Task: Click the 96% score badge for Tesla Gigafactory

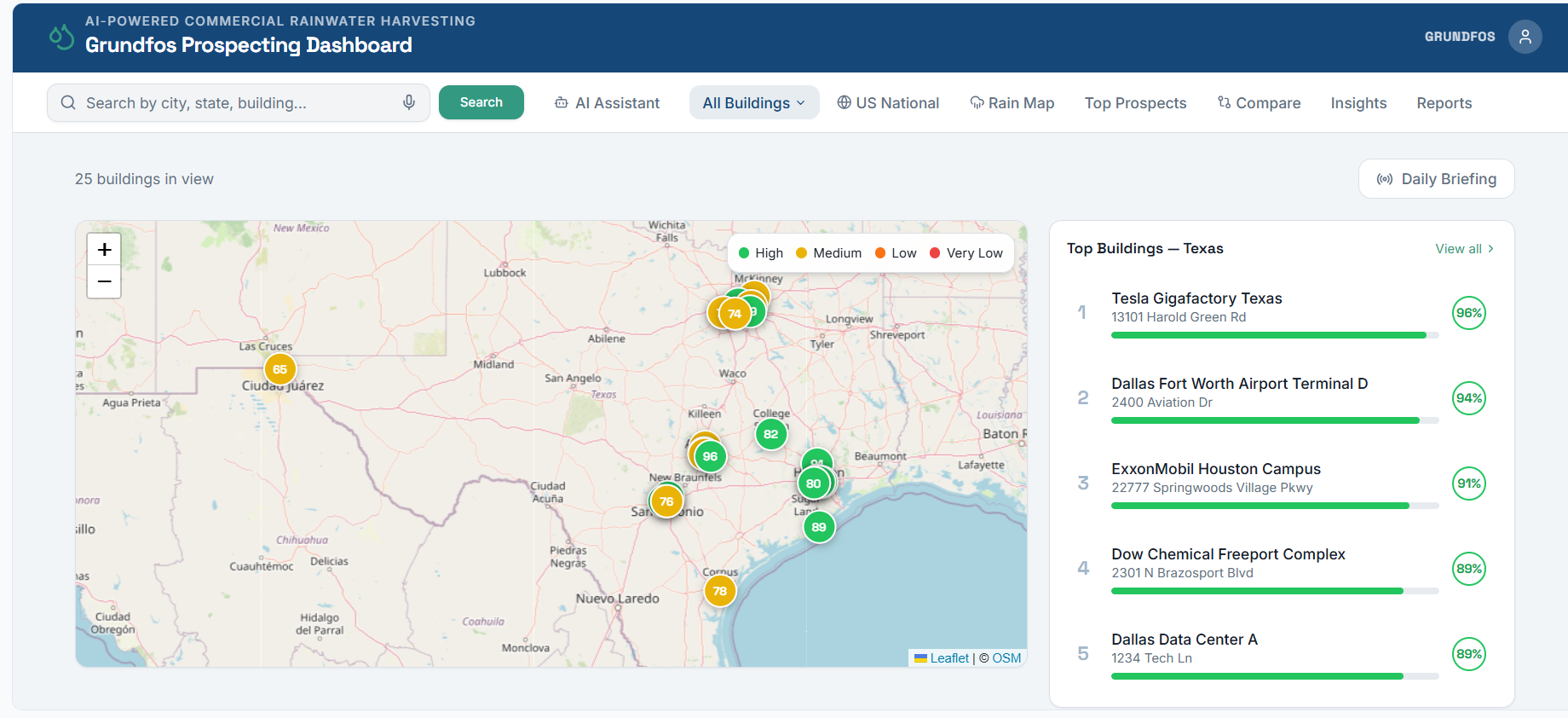Action: [1468, 313]
